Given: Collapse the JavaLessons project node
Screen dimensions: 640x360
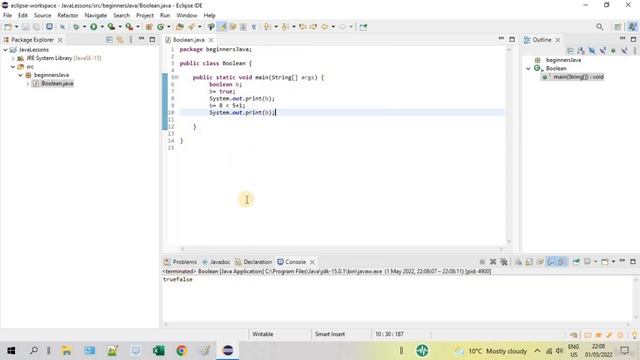Looking at the screenshot, I should tap(5, 50).
